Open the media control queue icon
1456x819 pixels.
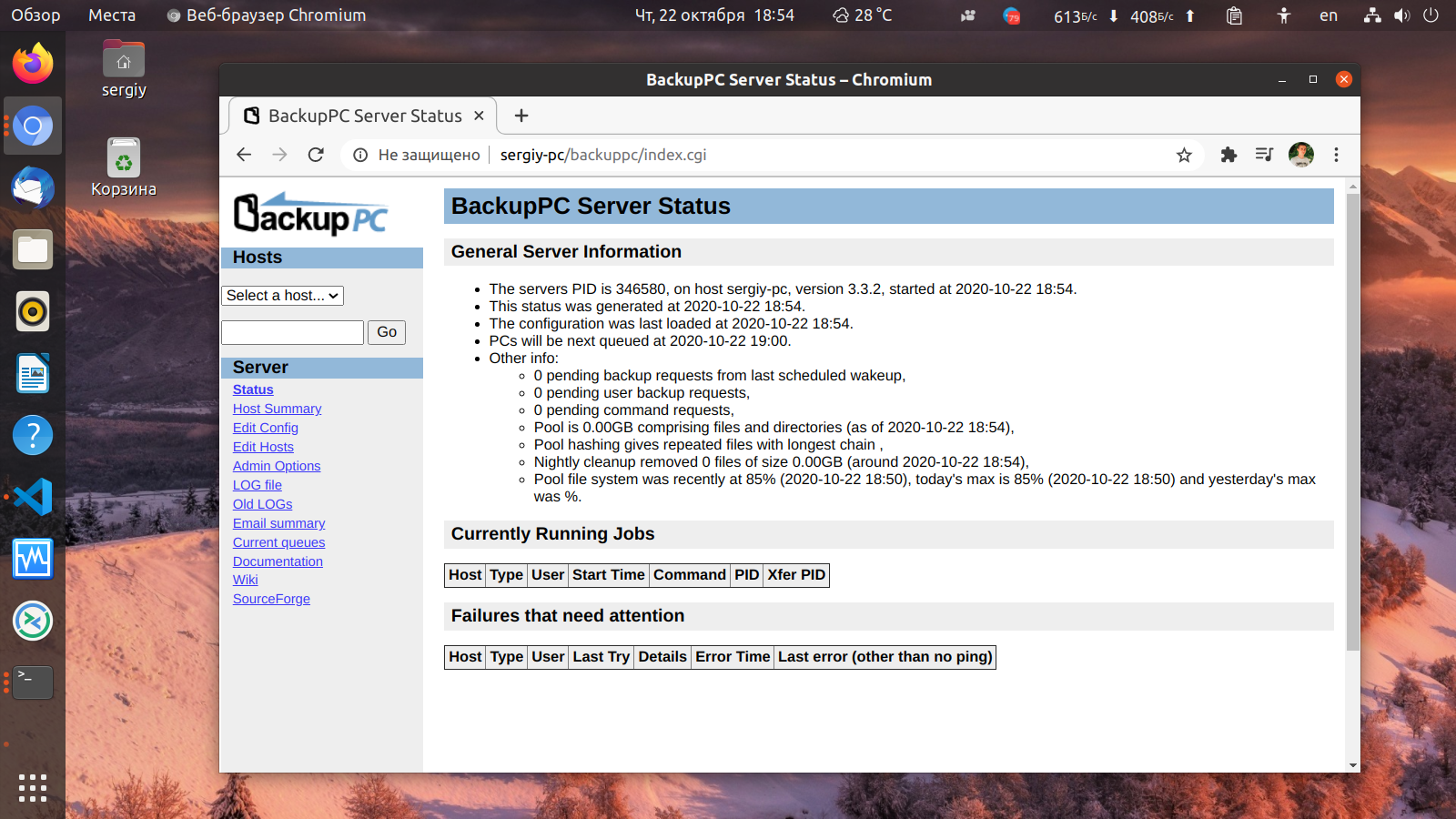[1264, 155]
